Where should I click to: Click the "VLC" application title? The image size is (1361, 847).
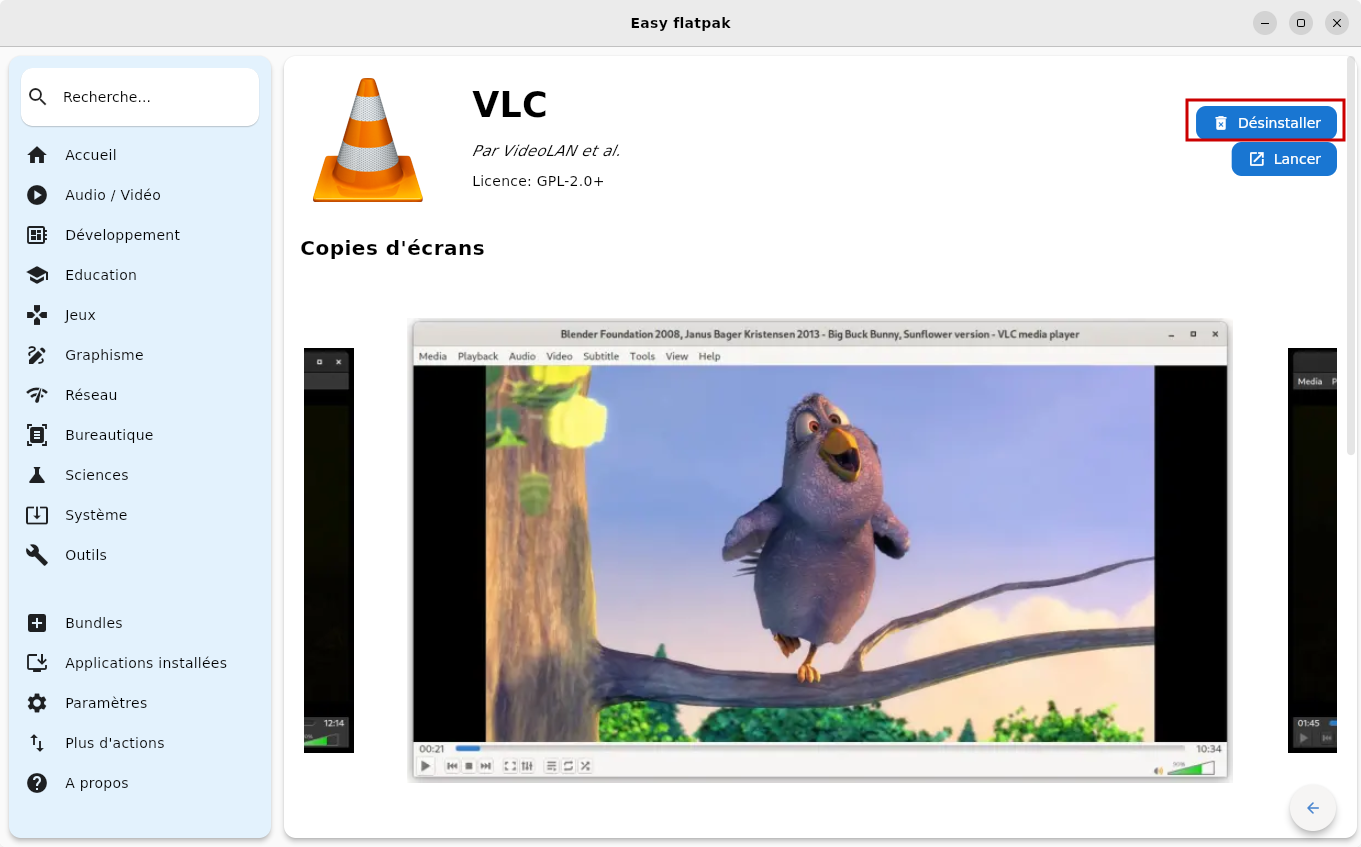tap(510, 105)
